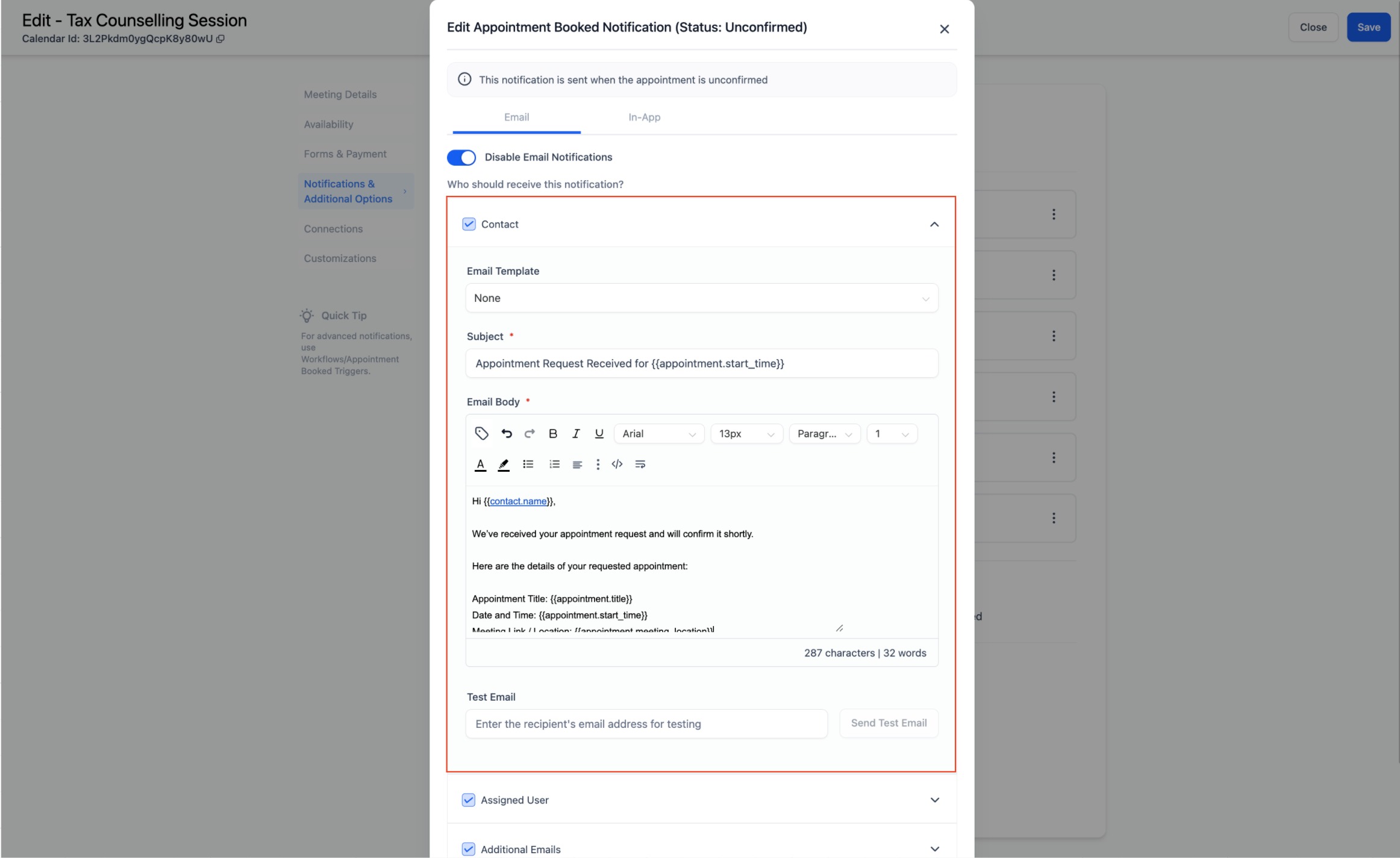
Task: Toggle italic formatting in editor
Action: (576, 433)
